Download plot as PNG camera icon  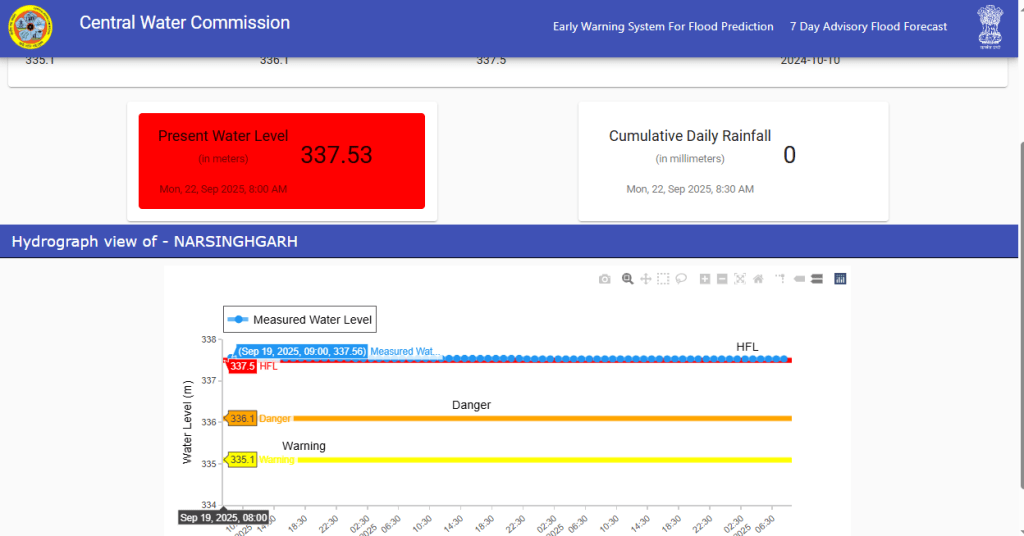pyautogui.click(x=604, y=279)
